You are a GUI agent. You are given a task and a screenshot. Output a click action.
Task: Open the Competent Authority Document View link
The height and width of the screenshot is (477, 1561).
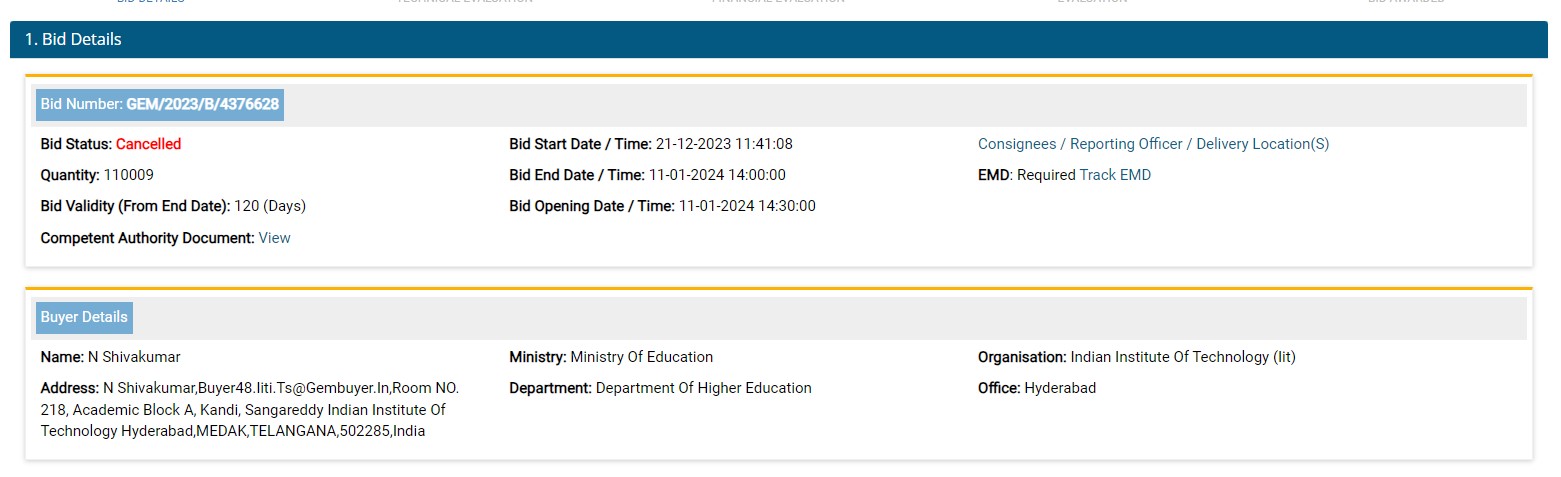pyautogui.click(x=274, y=238)
